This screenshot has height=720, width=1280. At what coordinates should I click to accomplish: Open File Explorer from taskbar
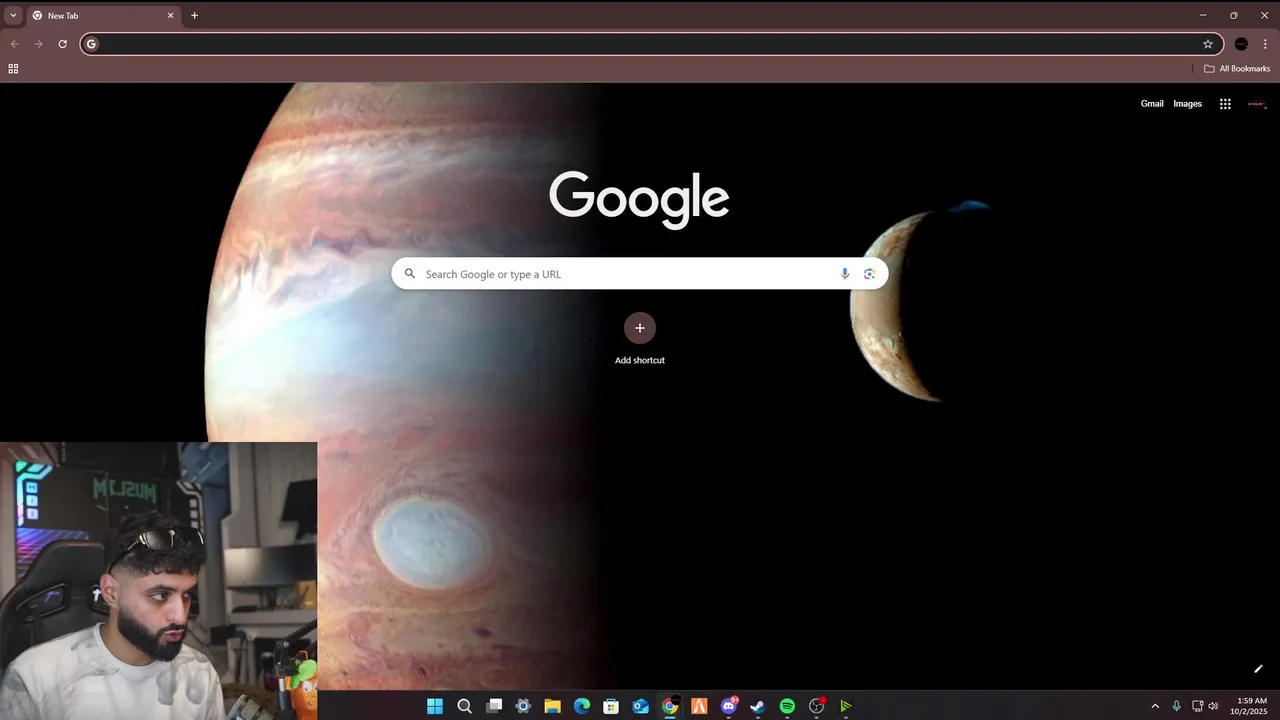tap(552, 706)
